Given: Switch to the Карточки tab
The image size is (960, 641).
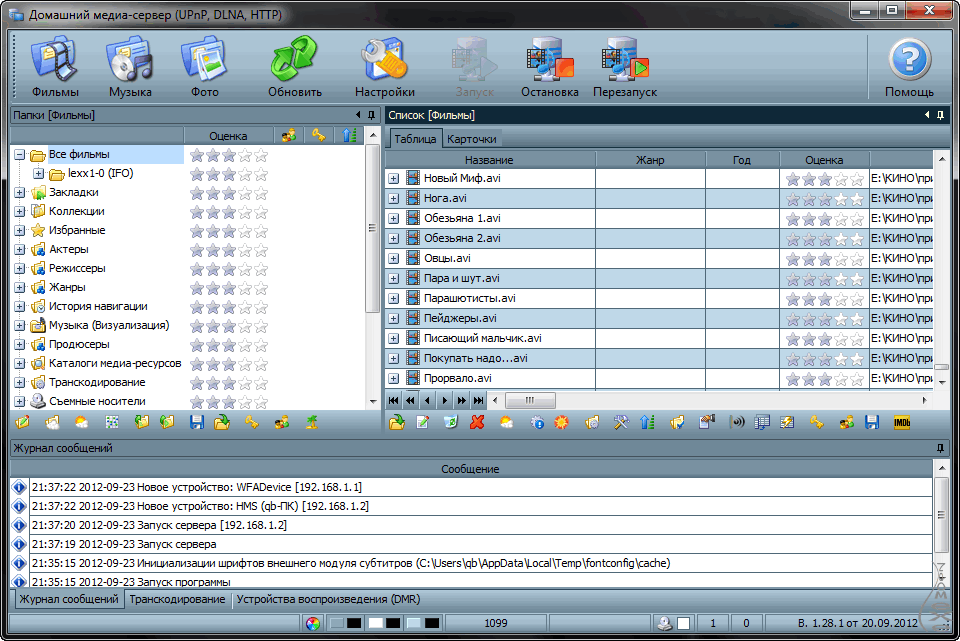Looking at the screenshot, I should [470, 139].
